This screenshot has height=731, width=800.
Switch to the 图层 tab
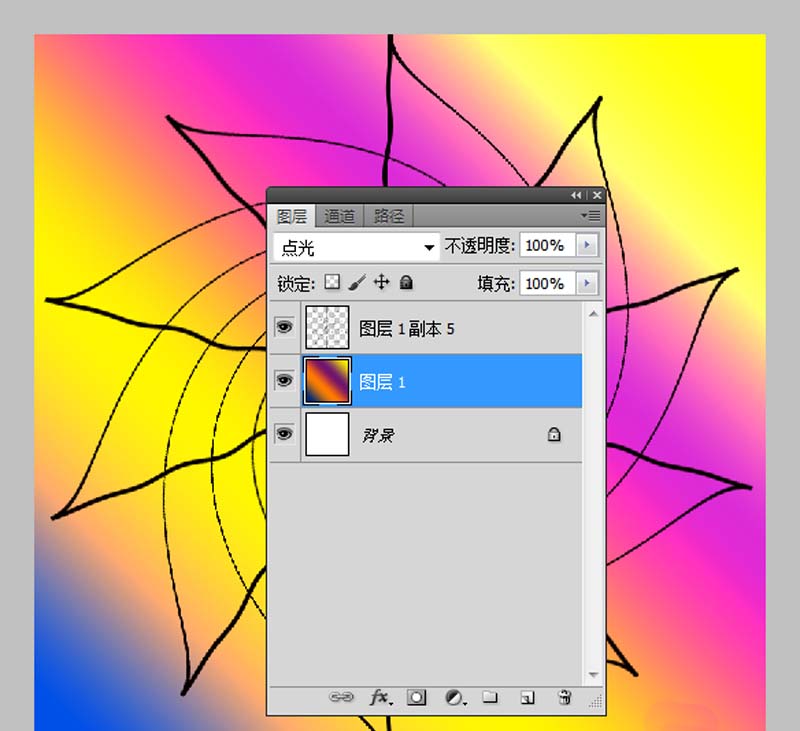point(292,216)
